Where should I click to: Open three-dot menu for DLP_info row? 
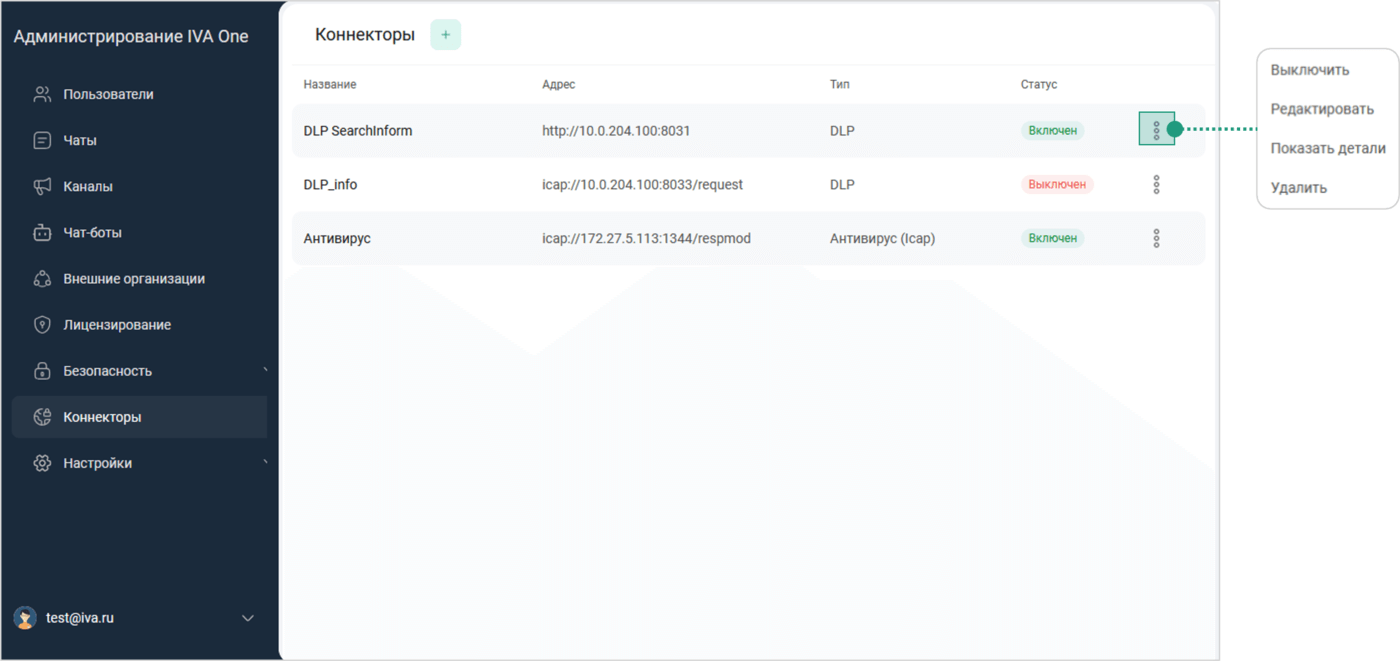(1156, 185)
